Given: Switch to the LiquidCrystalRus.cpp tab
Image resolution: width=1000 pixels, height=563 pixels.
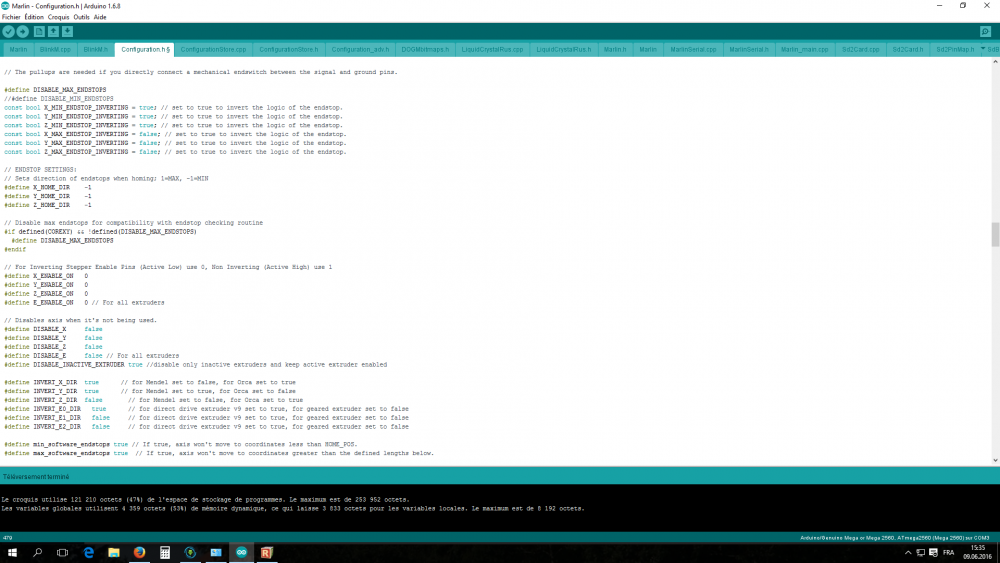Looking at the screenshot, I should pos(492,49).
